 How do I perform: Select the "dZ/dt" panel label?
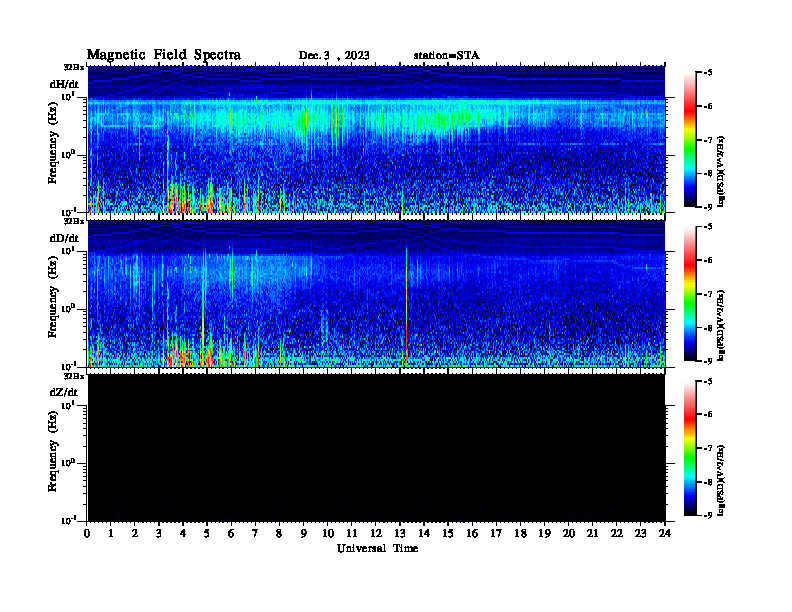[x=64, y=392]
